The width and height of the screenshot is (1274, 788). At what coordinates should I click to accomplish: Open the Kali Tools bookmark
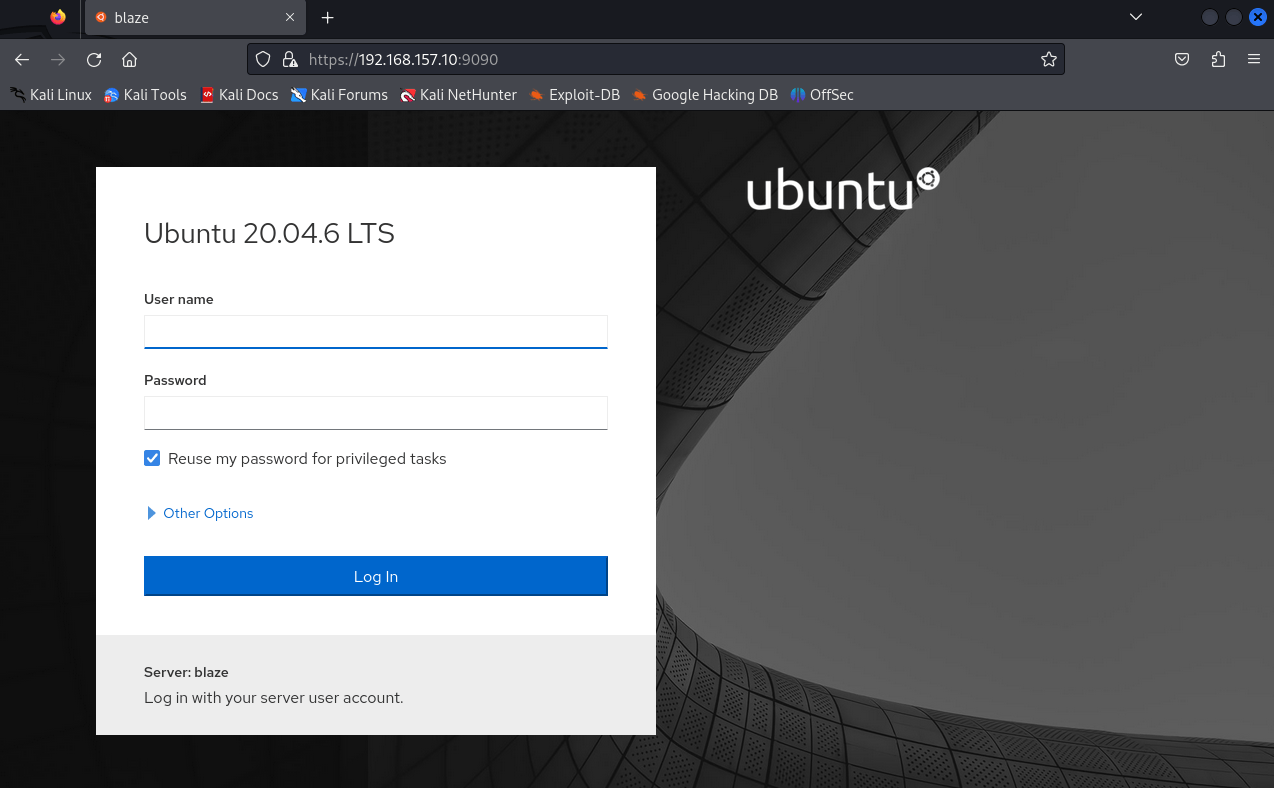145,95
